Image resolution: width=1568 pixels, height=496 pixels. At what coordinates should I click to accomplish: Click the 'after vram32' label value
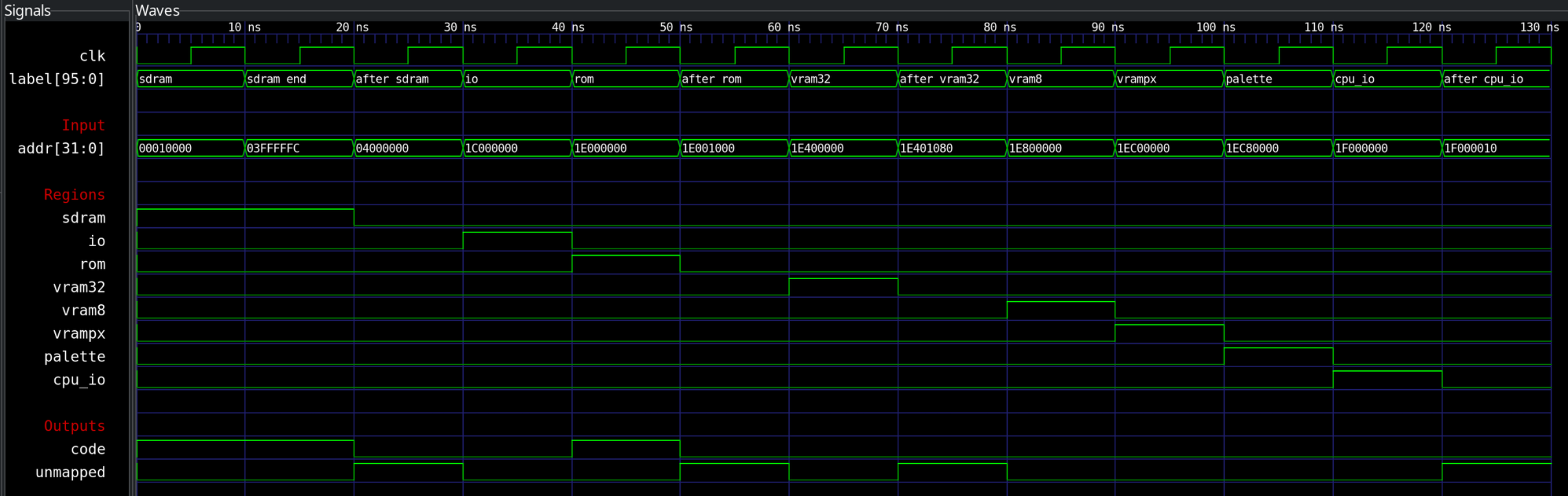coord(940,79)
